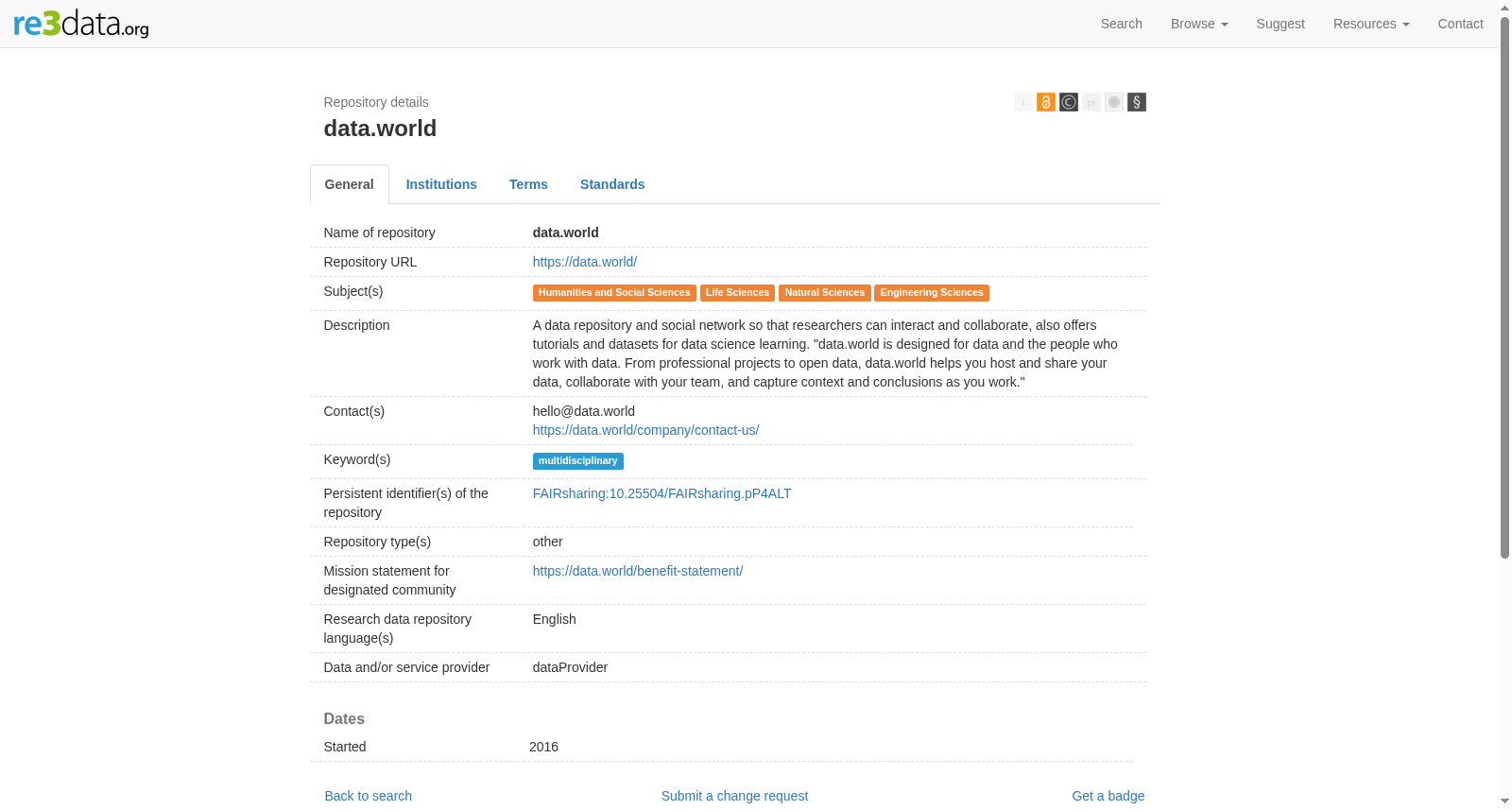Click the bold 'data.world' repository name value
This screenshot has width=1512, height=810.
(x=566, y=233)
